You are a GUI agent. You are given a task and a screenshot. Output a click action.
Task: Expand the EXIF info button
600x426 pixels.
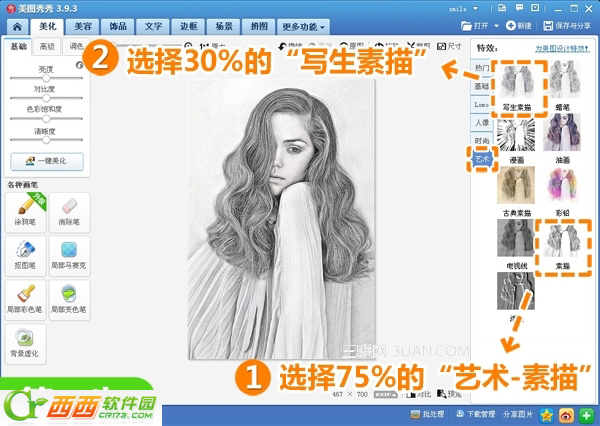pyautogui.click(x=385, y=394)
